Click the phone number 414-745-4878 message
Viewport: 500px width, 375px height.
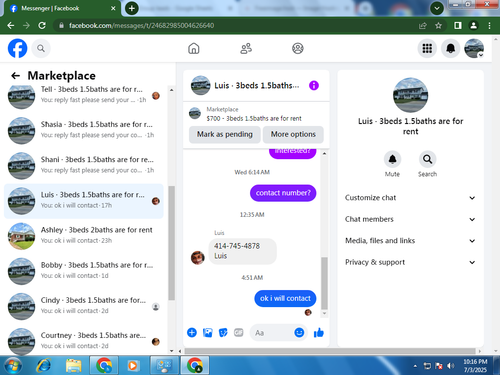(x=243, y=251)
